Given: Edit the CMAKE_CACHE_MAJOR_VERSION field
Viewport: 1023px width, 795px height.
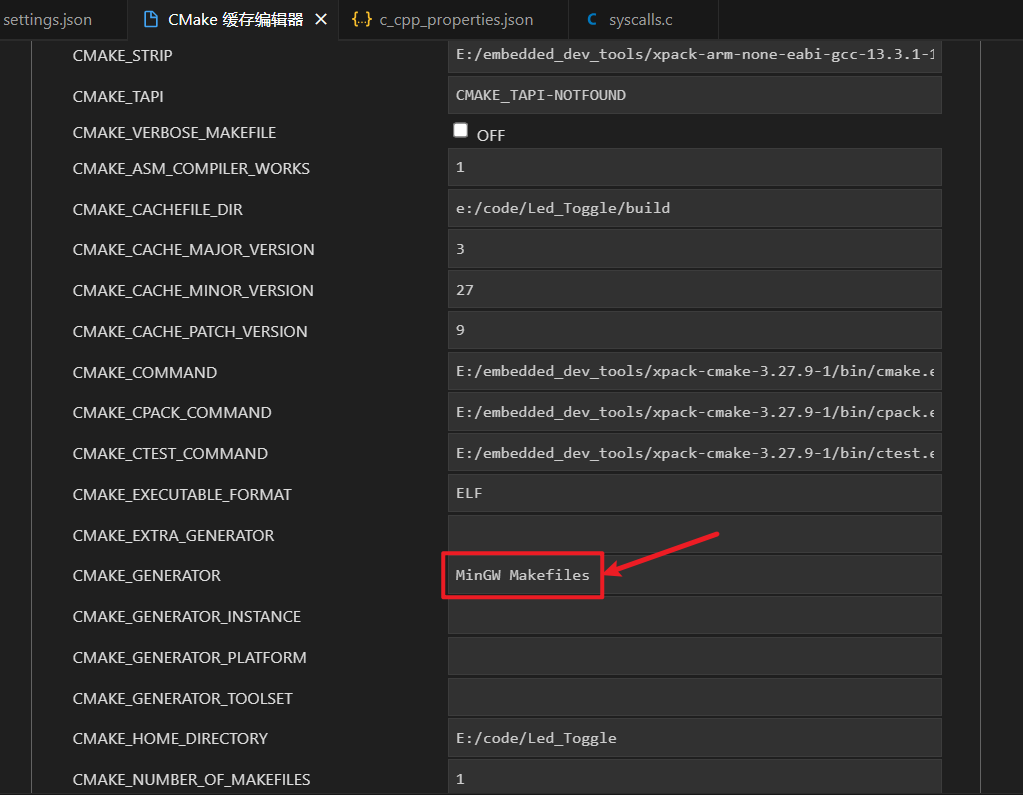Looking at the screenshot, I should [695, 249].
